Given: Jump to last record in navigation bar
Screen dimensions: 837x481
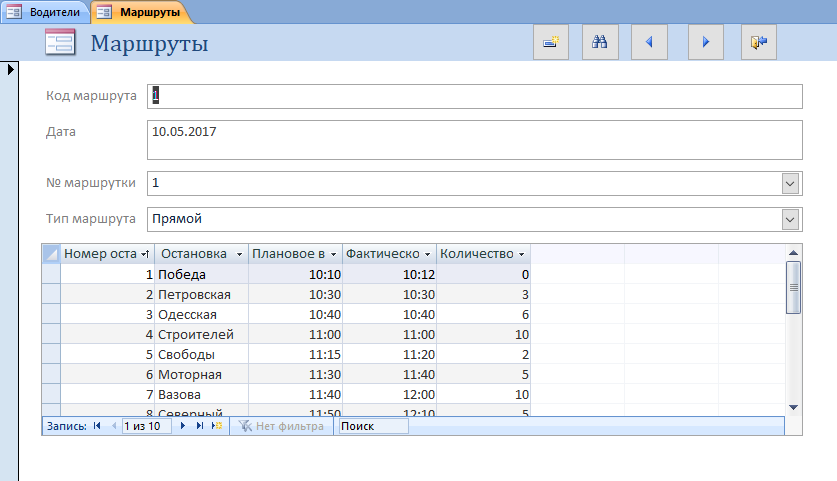Looking at the screenshot, I should (200, 426).
